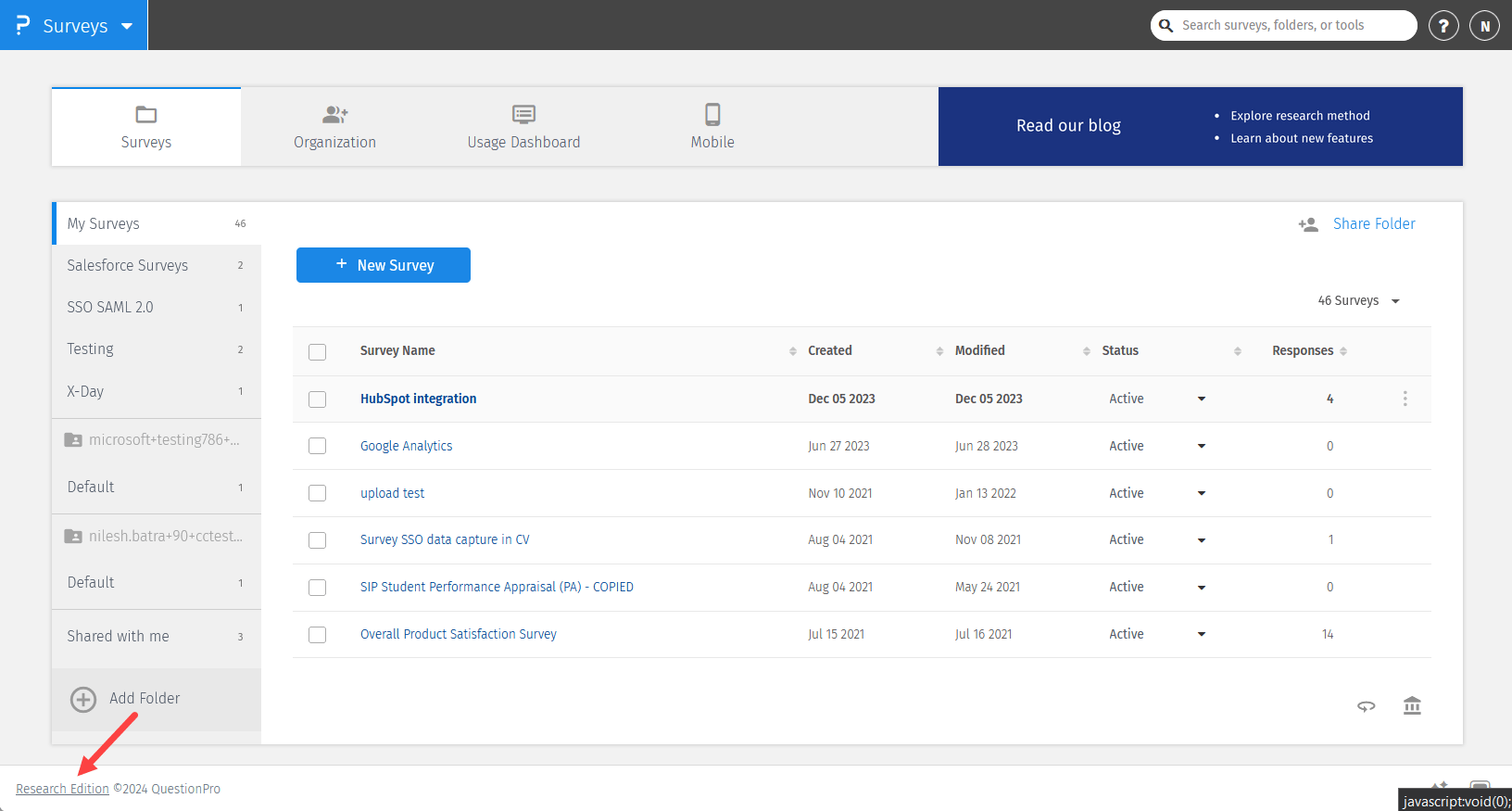Open the user profile N avatar
1512x811 pixels.
pyautogui.click(x=1484, y=26)
